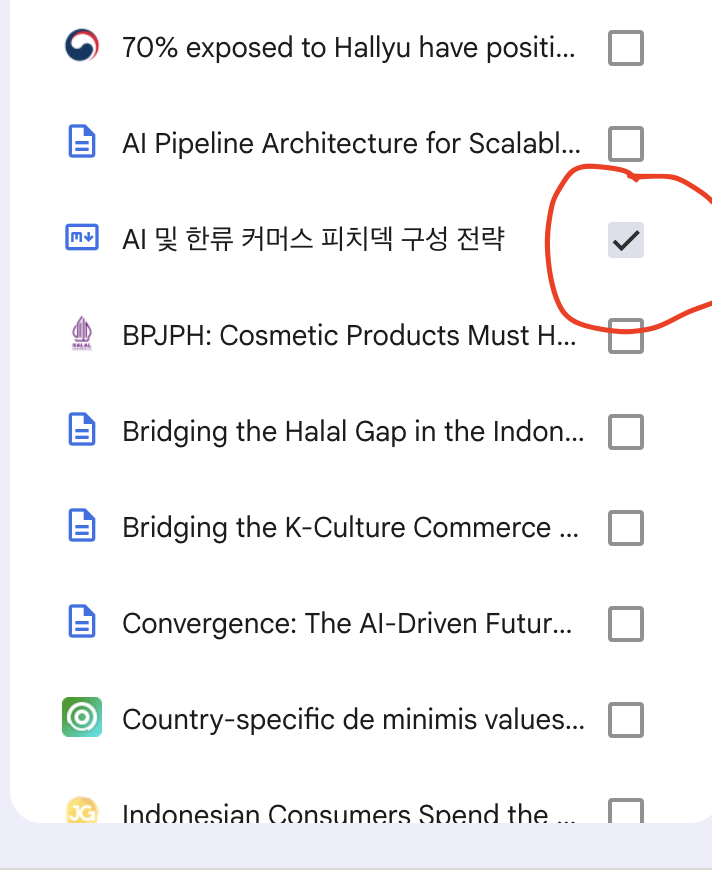The image size is (712, 870).
Task: Select the document icon for AI Pipeline Architecture
Action: pyautogui.click(x=81, y=143)
